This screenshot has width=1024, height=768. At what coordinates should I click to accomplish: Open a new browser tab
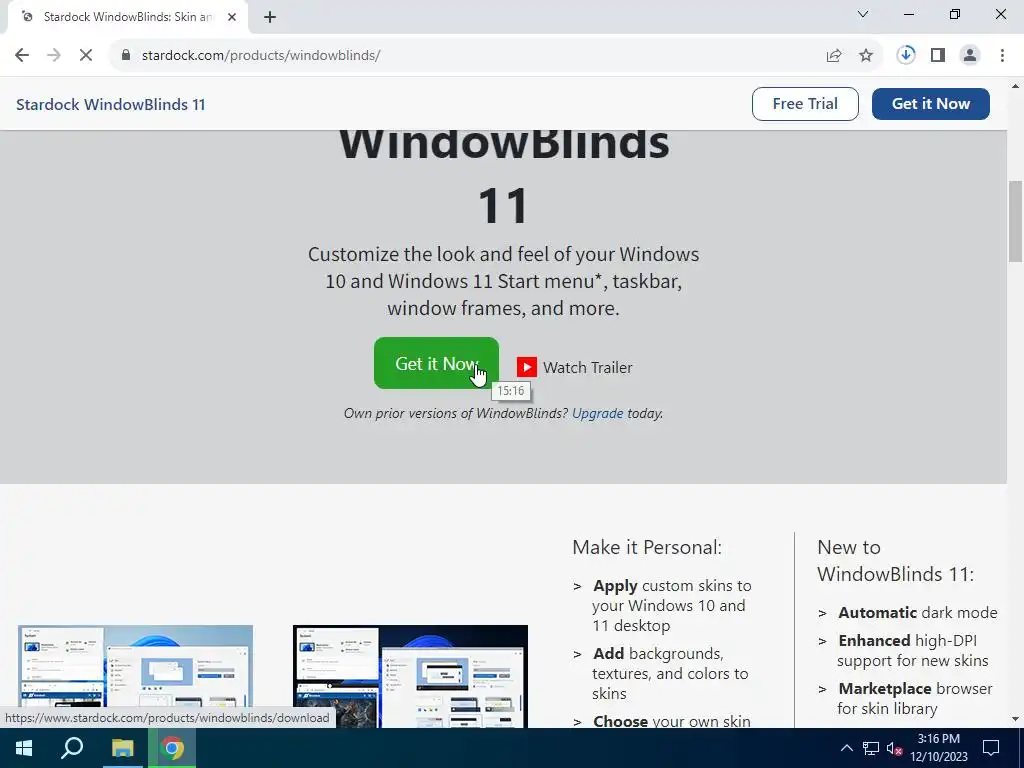[x=270, y=17]
